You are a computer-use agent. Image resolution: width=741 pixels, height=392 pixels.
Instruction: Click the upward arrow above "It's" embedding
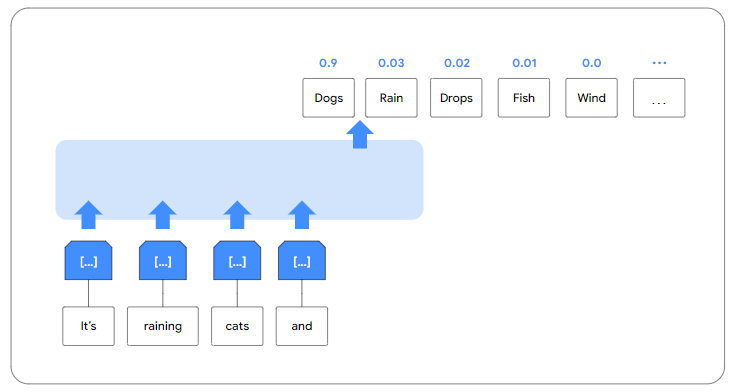click(88, 215)
